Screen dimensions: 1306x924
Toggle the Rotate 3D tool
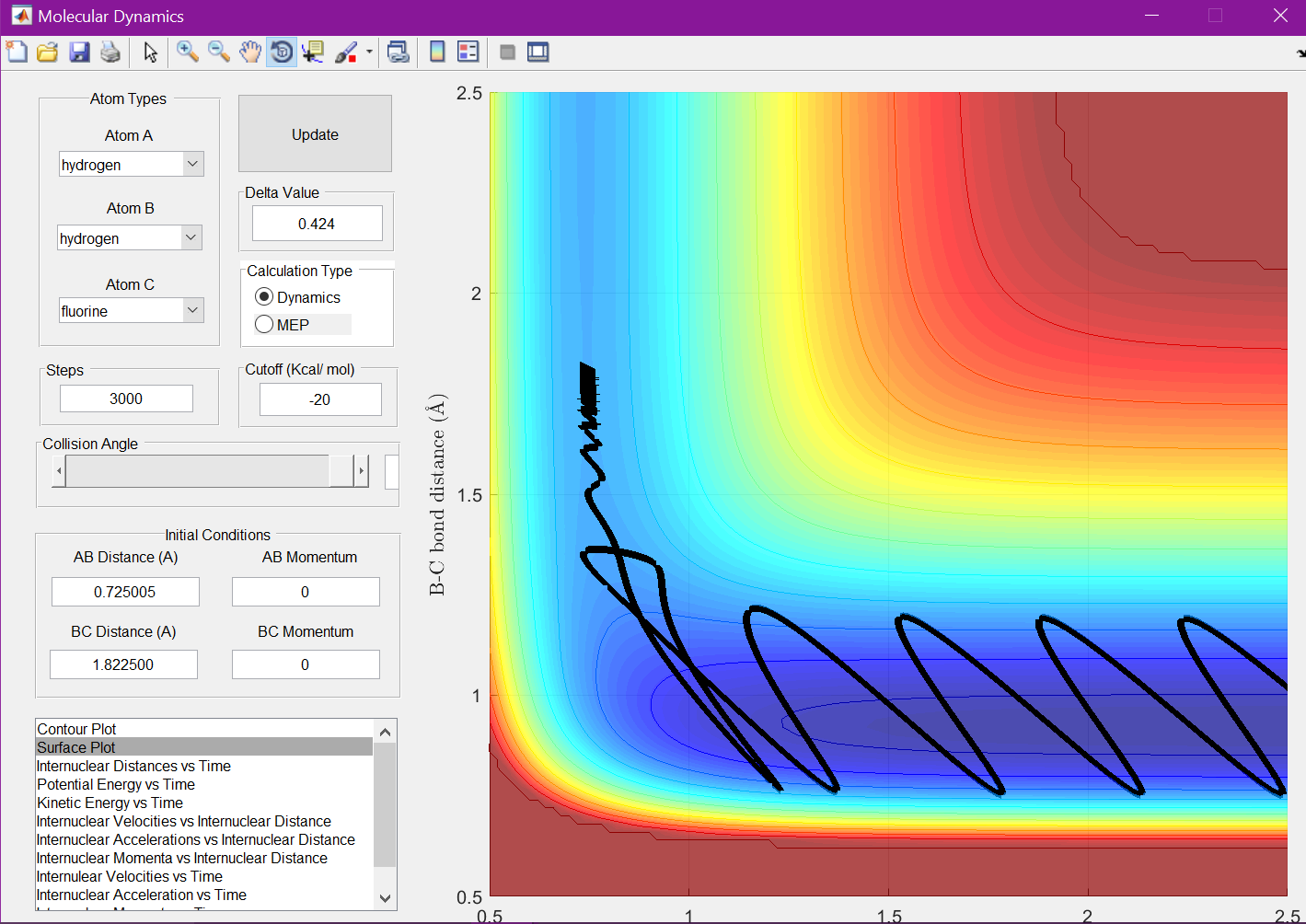(282, 52)
